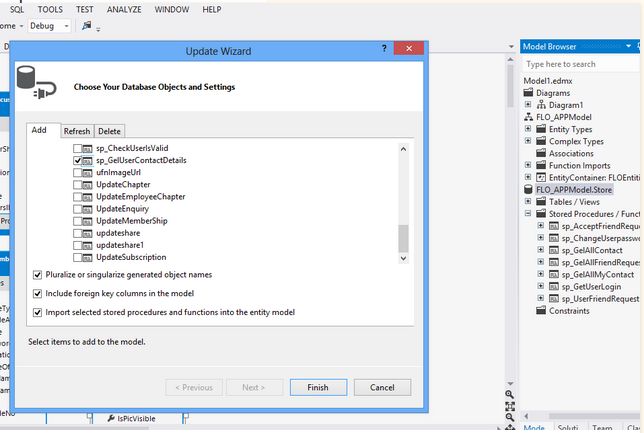
Task: Click the zoom out magnifier on designer
Action: 510,417
